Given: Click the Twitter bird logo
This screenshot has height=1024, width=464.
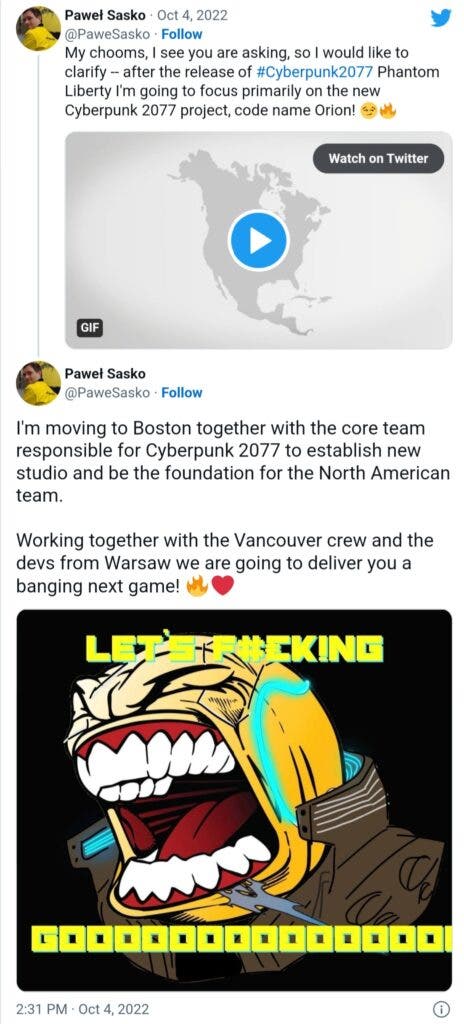Looking at the screenshot, I should (441, 18).
